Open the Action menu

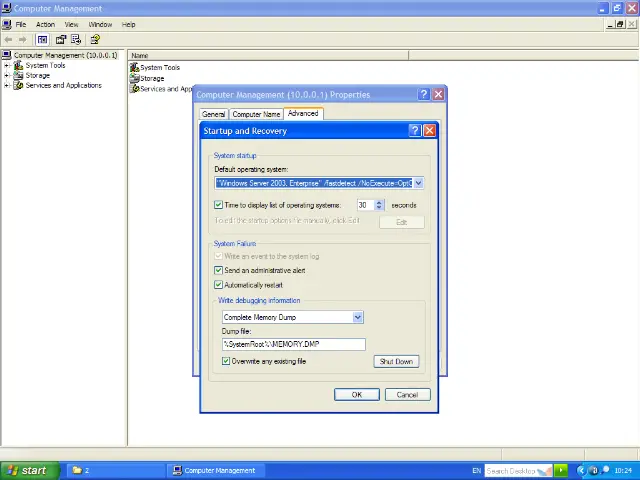coord(45,24)
